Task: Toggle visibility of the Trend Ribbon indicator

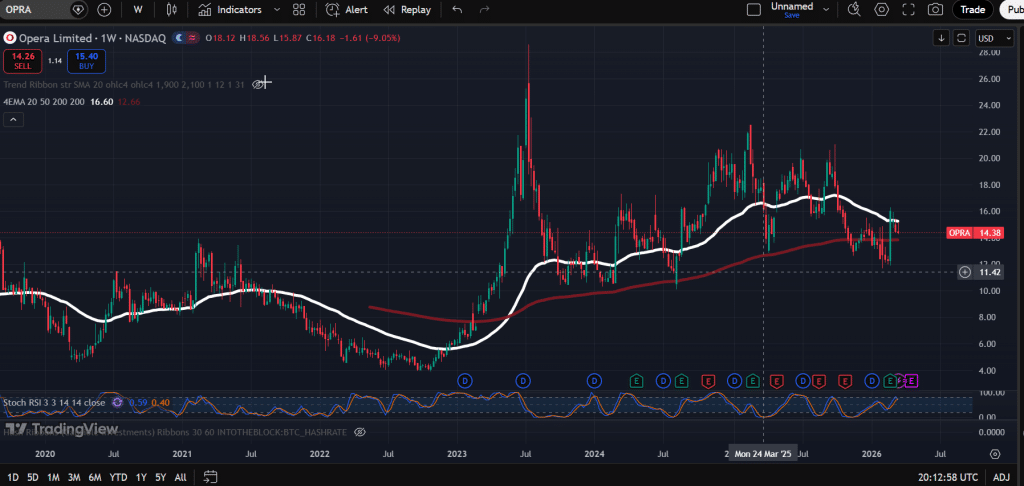Action: (260, 84)
